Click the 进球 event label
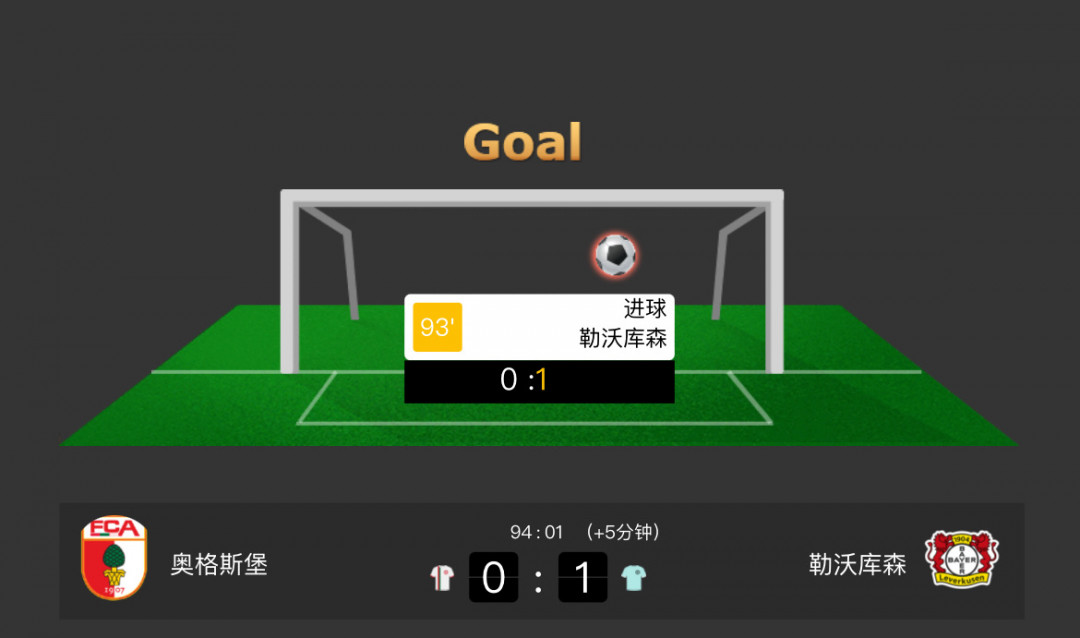 point(645,309)
